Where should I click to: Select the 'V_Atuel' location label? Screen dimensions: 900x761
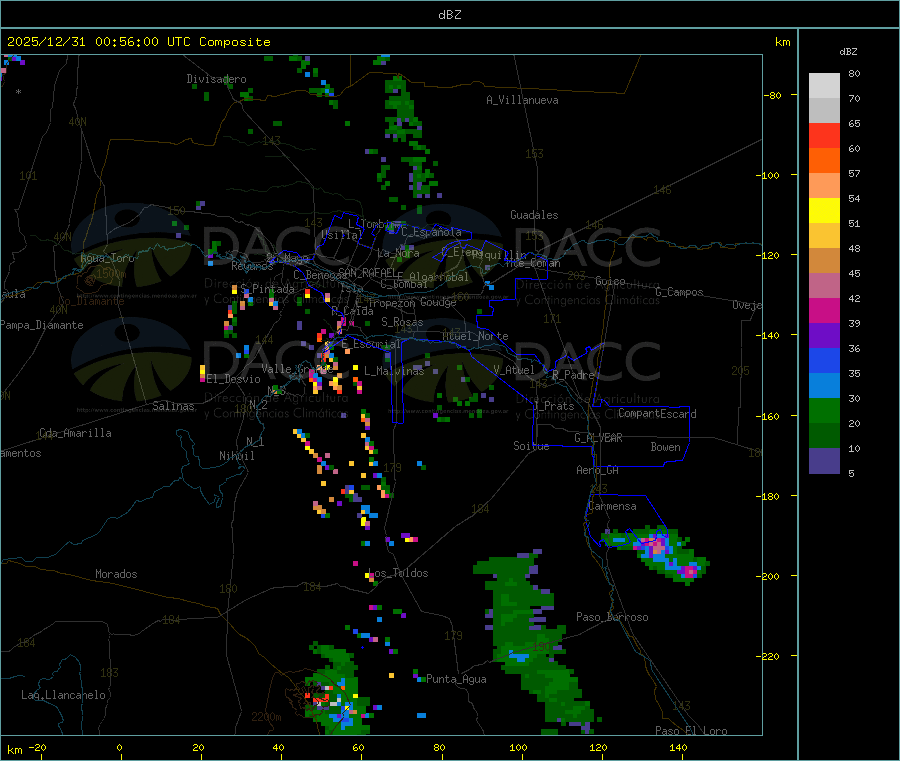click(x=514, y=370)
